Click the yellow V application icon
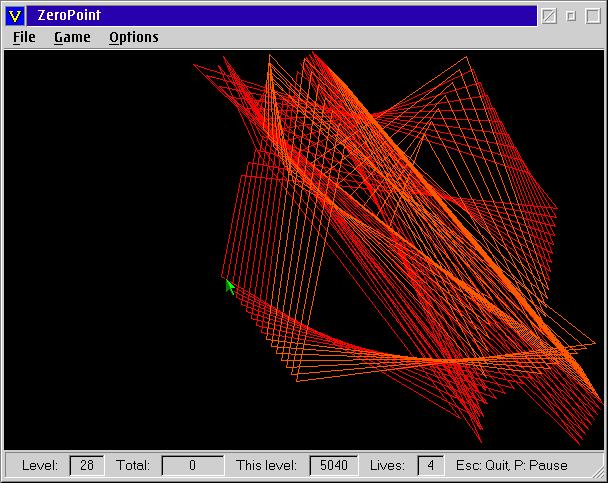The width and height of the screenshot is (608, 483). click(x=15, y=16)
